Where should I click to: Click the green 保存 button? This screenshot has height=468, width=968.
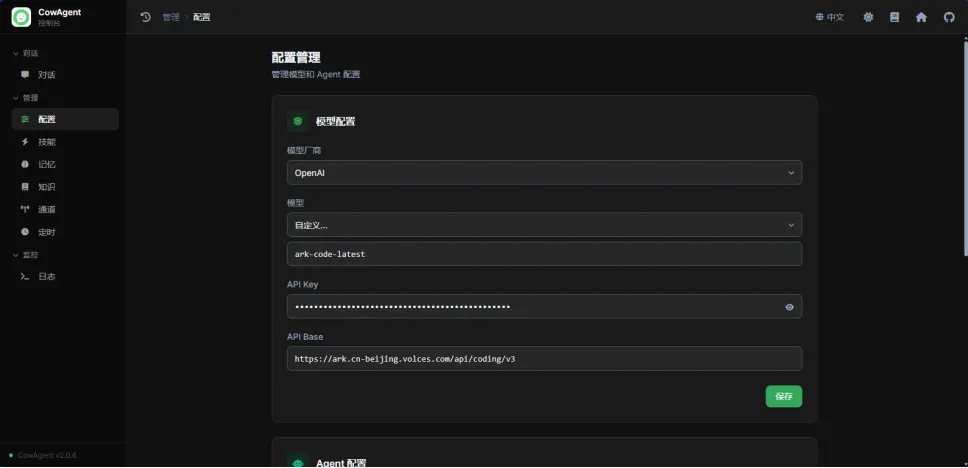[783, 396]
